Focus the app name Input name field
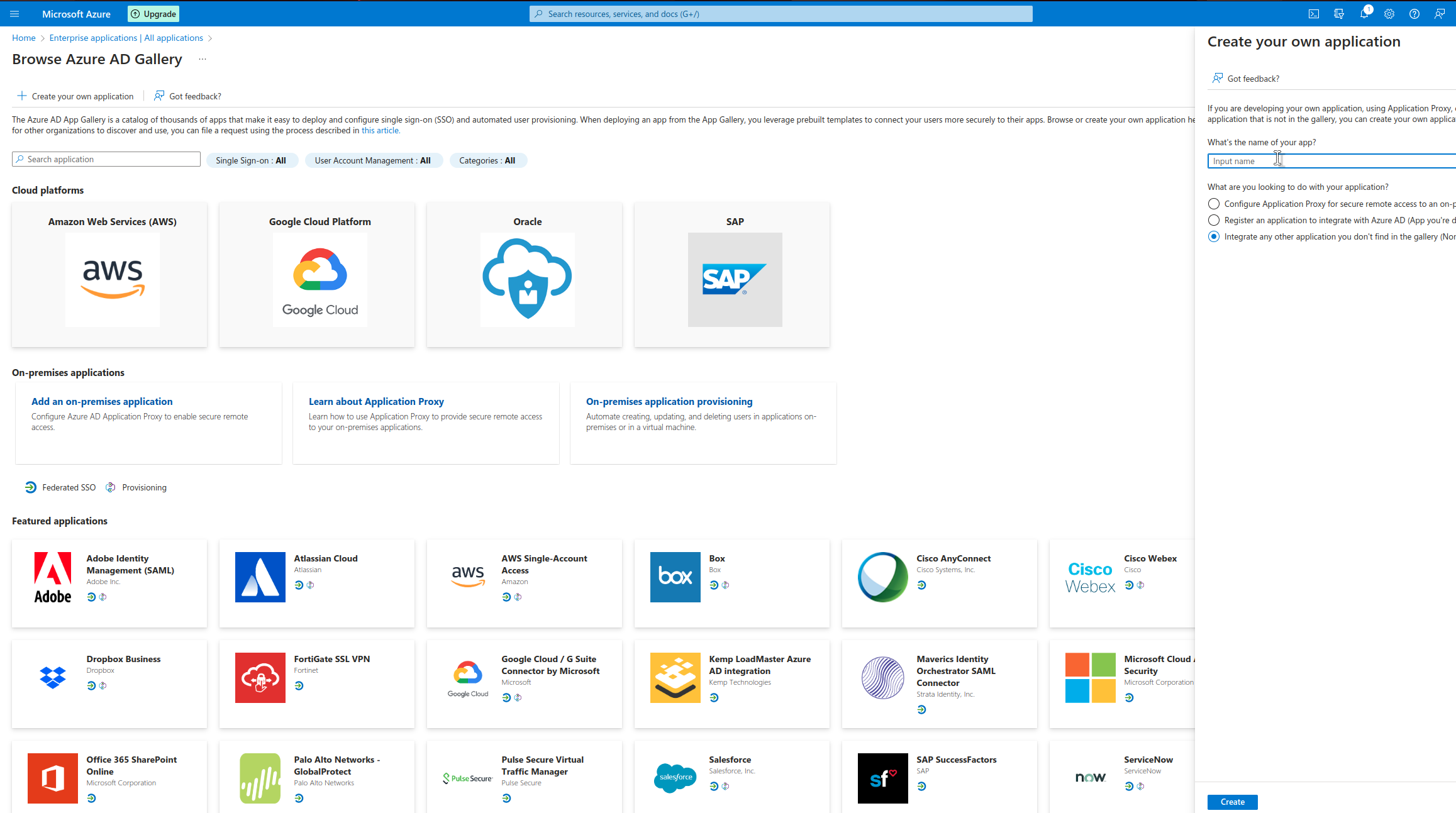Image resolution: width=1456 pixels, height=813 pixels. click(x=1331, y=161)
